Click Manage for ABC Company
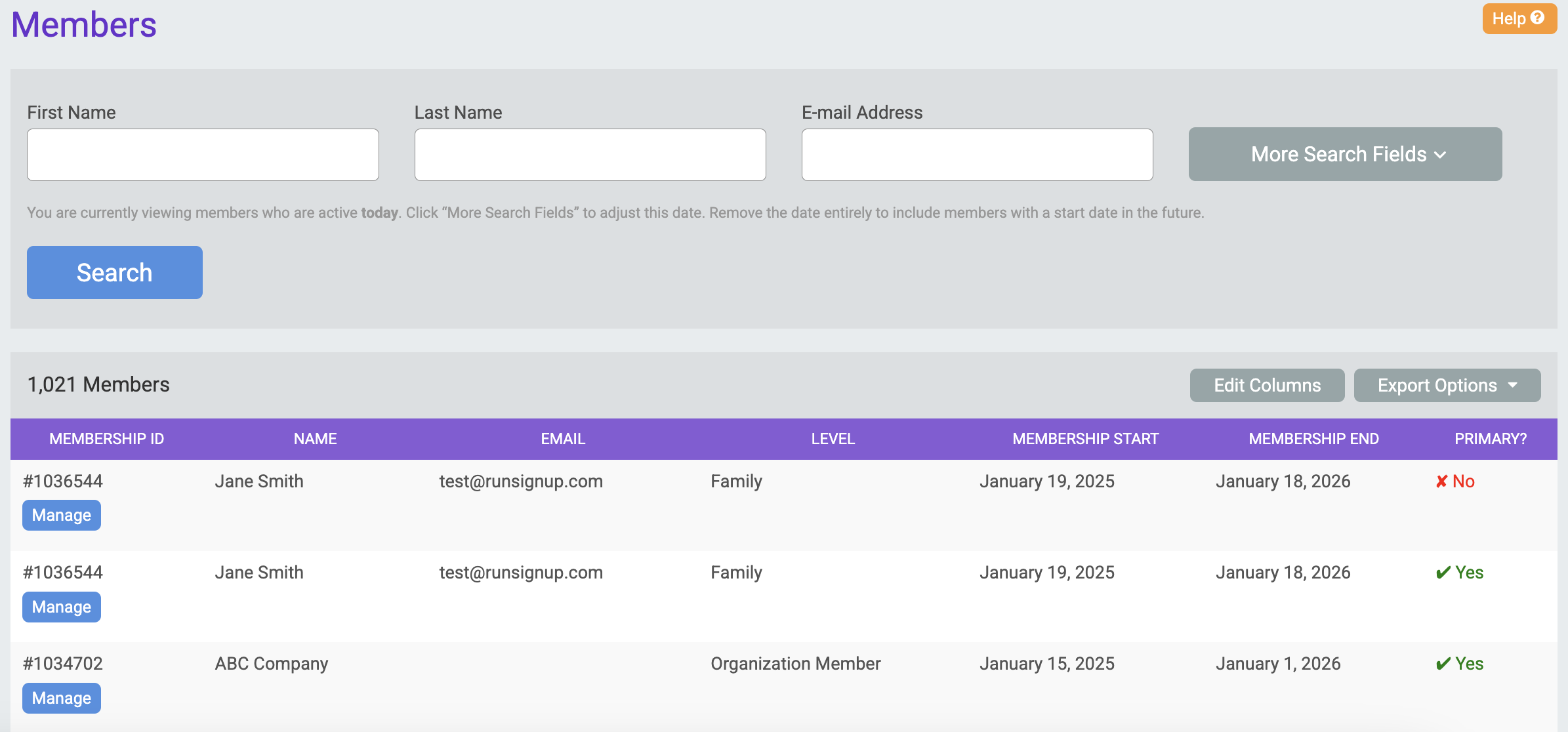Image resolution: width=1568 pixels, height=732 pixels. point(62,699)
